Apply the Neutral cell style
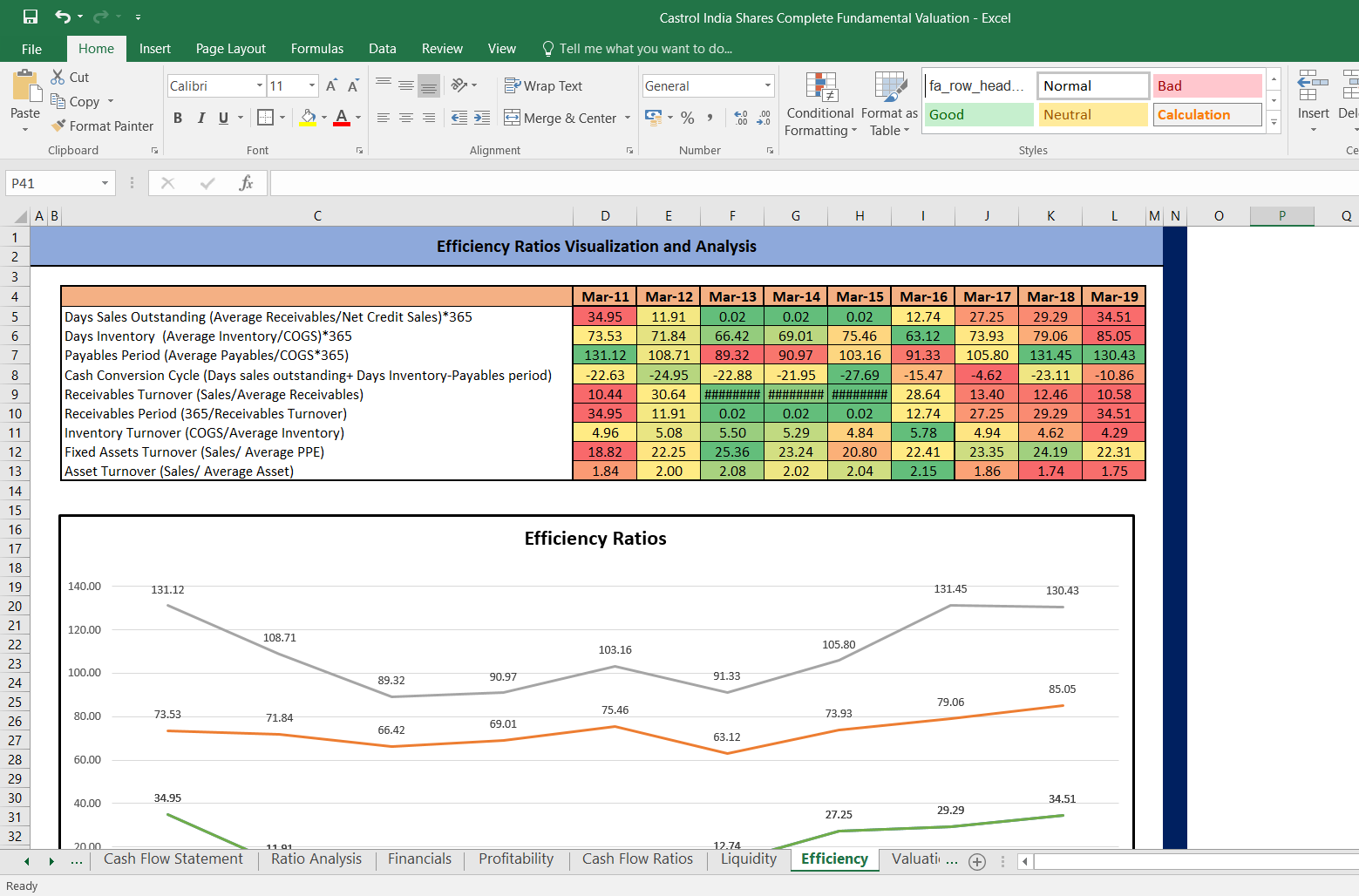This screenshot has height=896, width=1359. pos(1093,114)
